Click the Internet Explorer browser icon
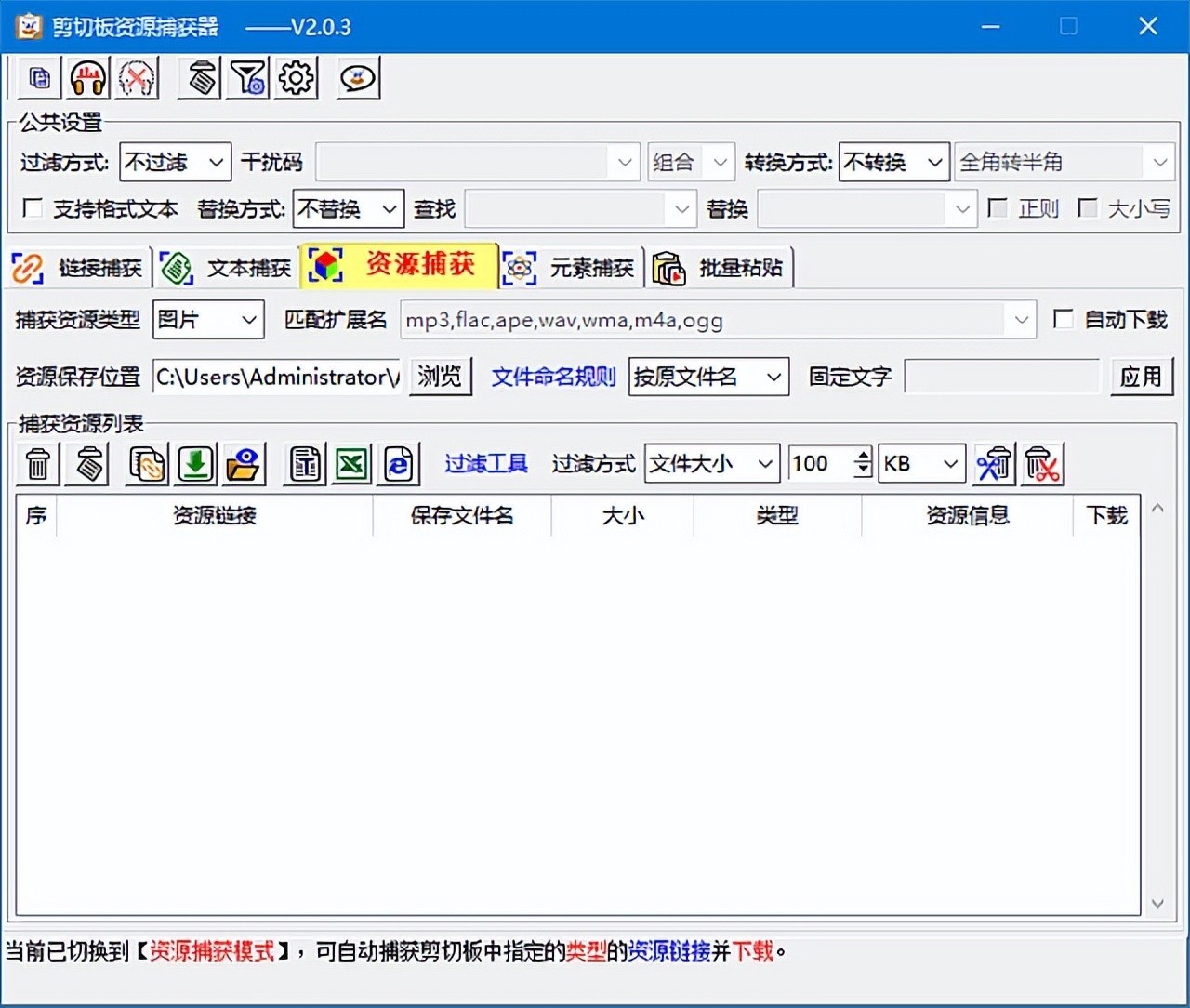Image resolution: width=1190 pixels, height=1008 pixels. pos(399,464)
